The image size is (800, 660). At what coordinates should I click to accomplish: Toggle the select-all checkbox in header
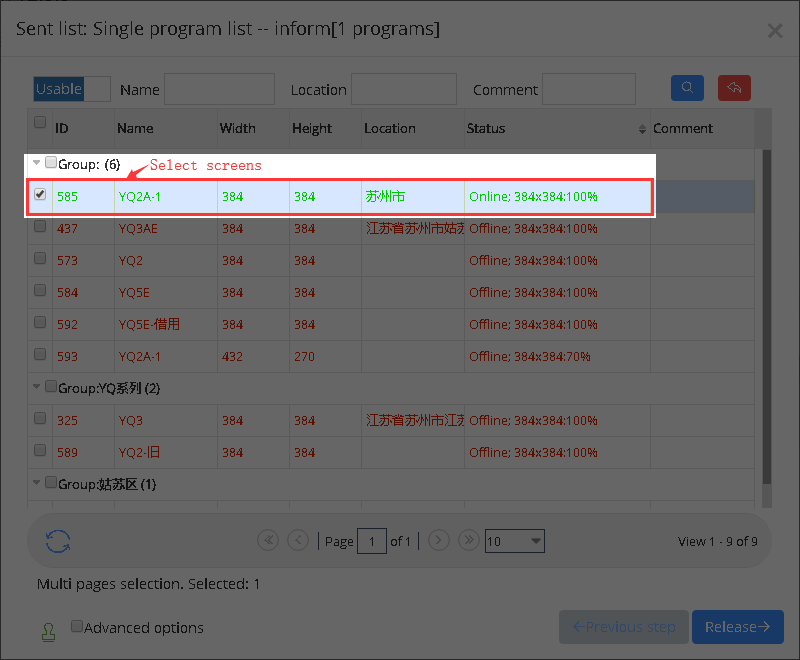[x=40, y=122]
